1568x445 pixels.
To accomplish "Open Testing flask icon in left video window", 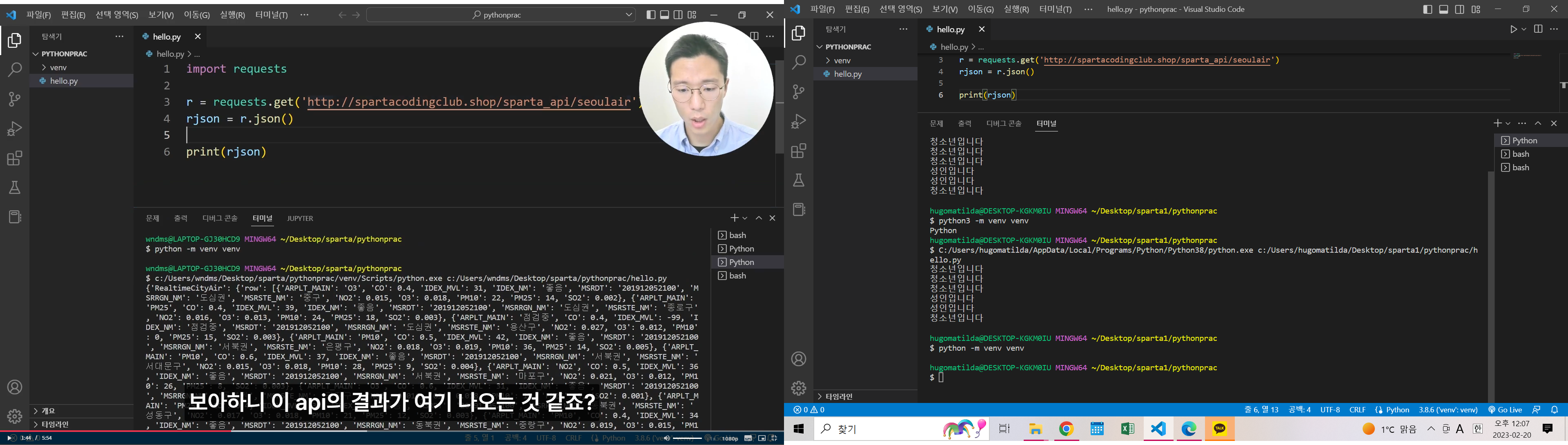I will click(15, 187).
